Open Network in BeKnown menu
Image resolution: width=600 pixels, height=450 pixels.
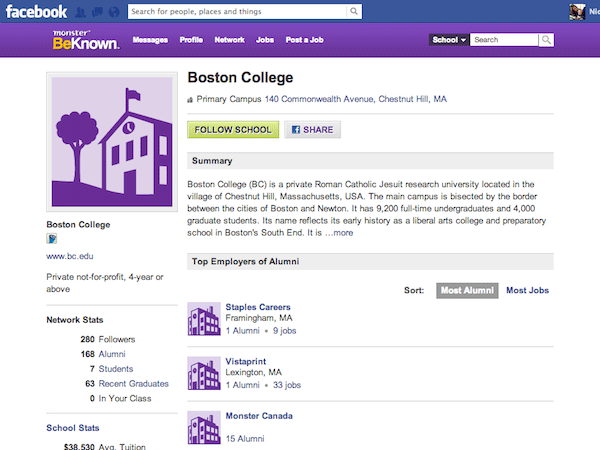tap(230, 40)
